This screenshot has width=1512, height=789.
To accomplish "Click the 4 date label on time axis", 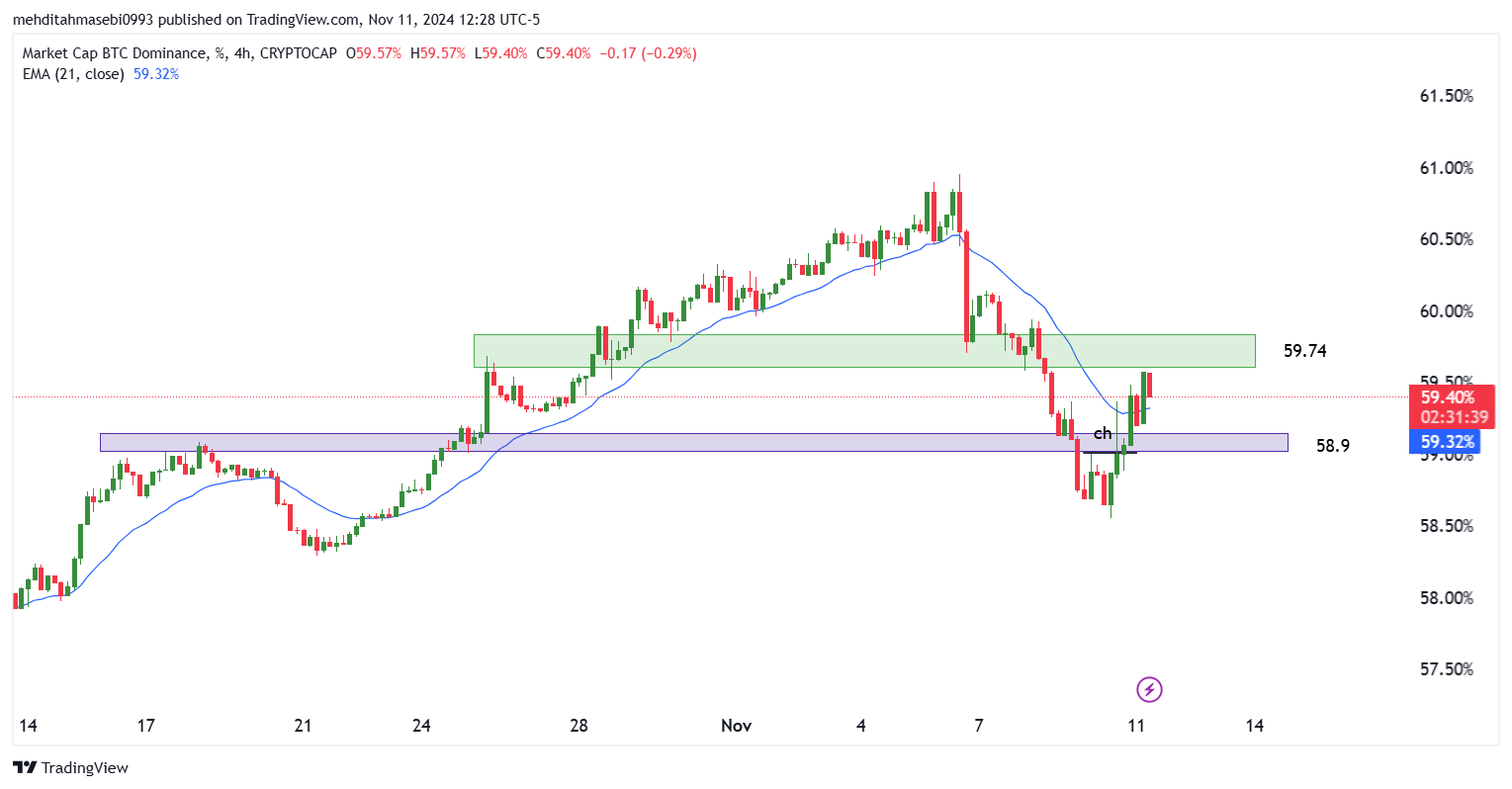I will [861, 726].
